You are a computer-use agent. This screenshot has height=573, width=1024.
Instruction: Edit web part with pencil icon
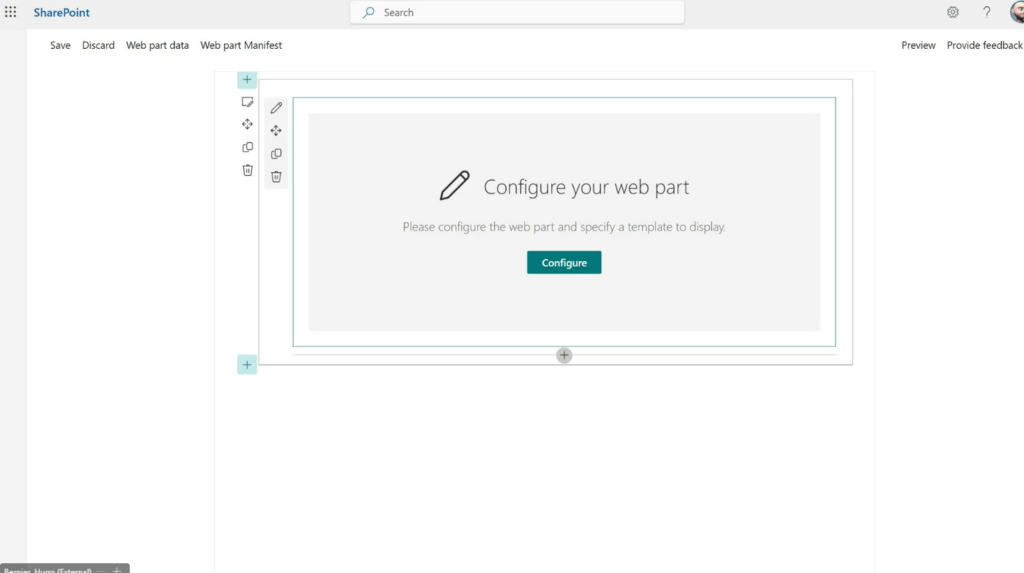(x=276, y=108)
